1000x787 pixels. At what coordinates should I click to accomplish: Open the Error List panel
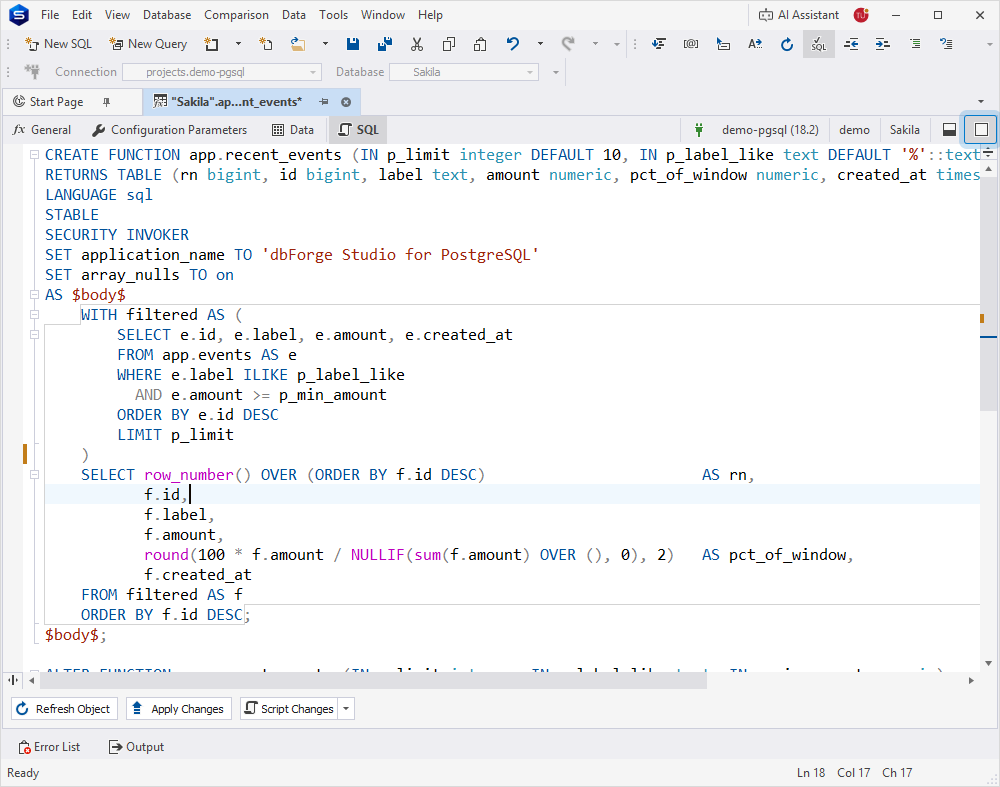[49, 747]
